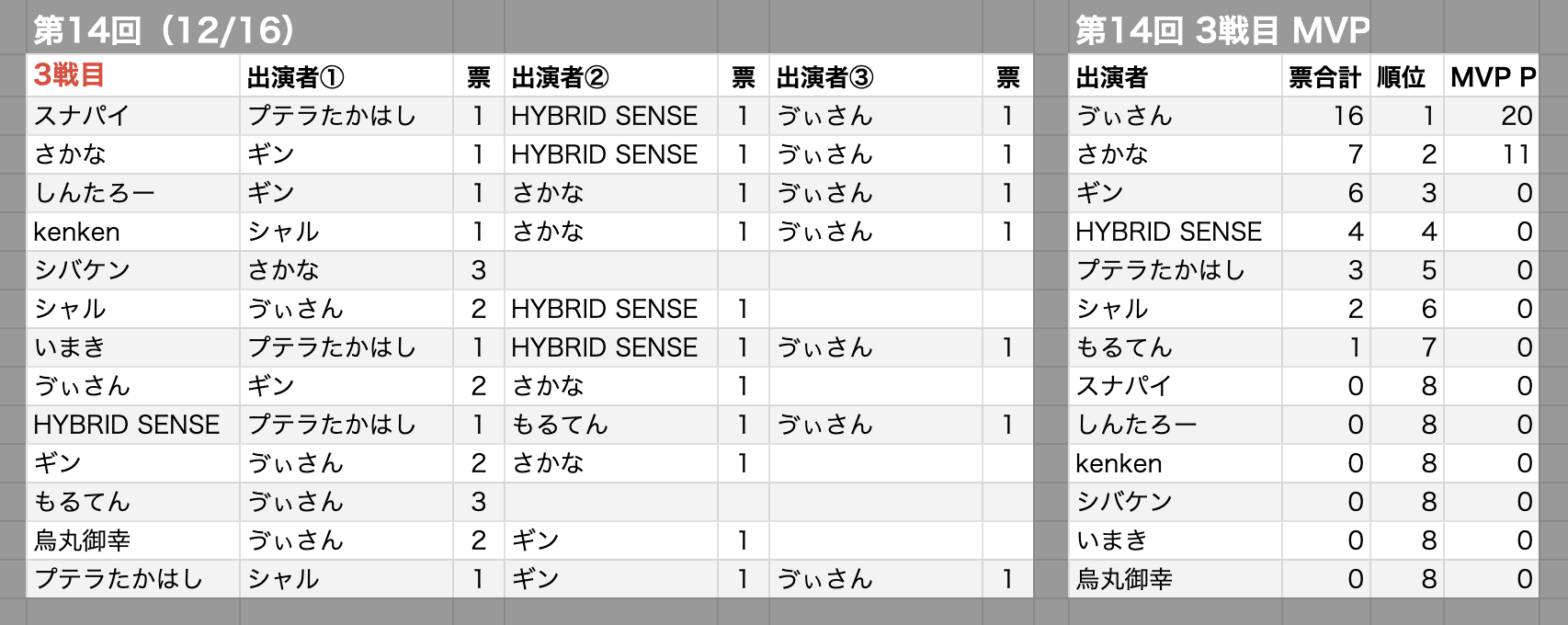Click the "票合計" header cell
Image resolution: width=1568 pixels, height=625 pixels.
point(1324,77)
